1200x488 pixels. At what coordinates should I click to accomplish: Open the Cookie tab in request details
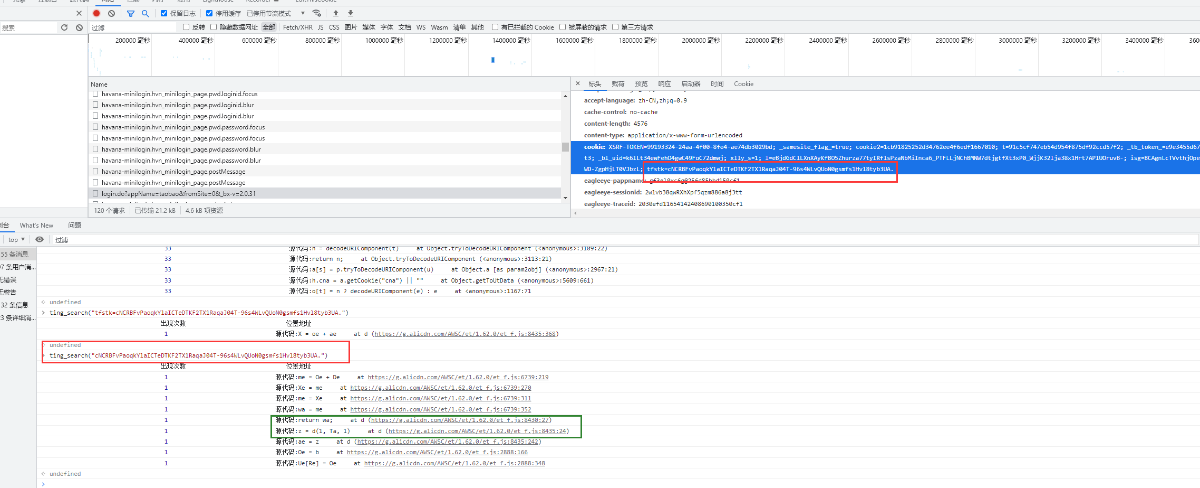[x=744, y=84]
